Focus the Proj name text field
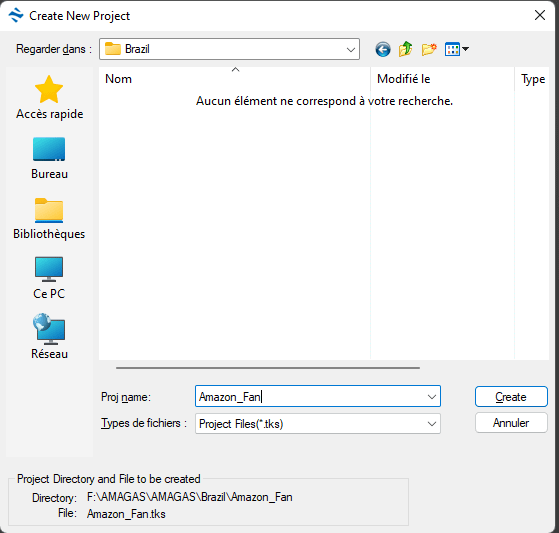The width and height of the screenshot is (559, 533). click(x=310, y=396)
